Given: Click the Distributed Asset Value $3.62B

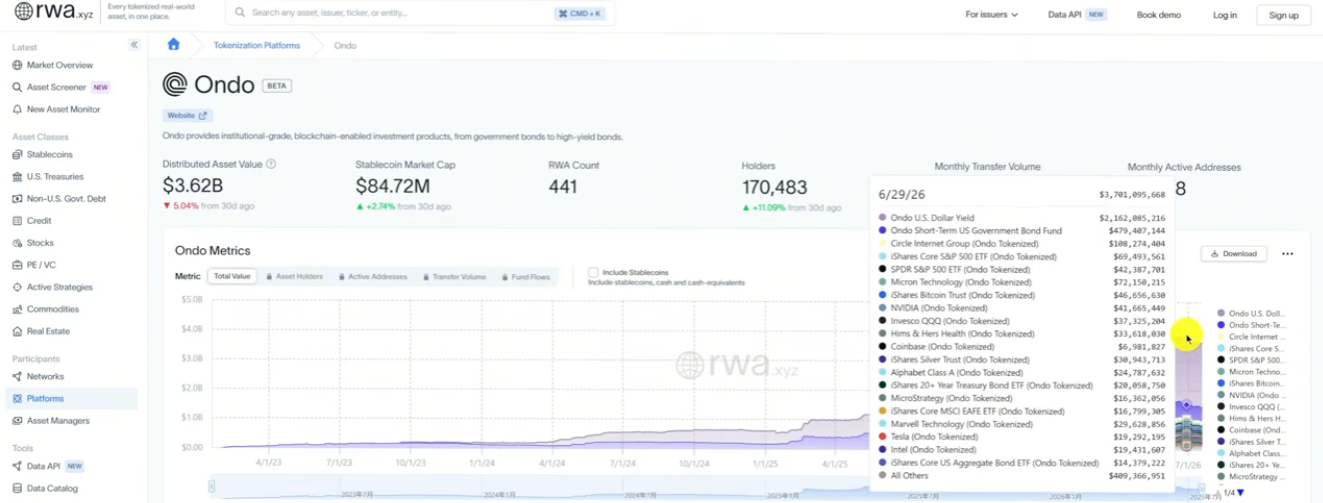Looking at the screenshot, I should point(193,186).
